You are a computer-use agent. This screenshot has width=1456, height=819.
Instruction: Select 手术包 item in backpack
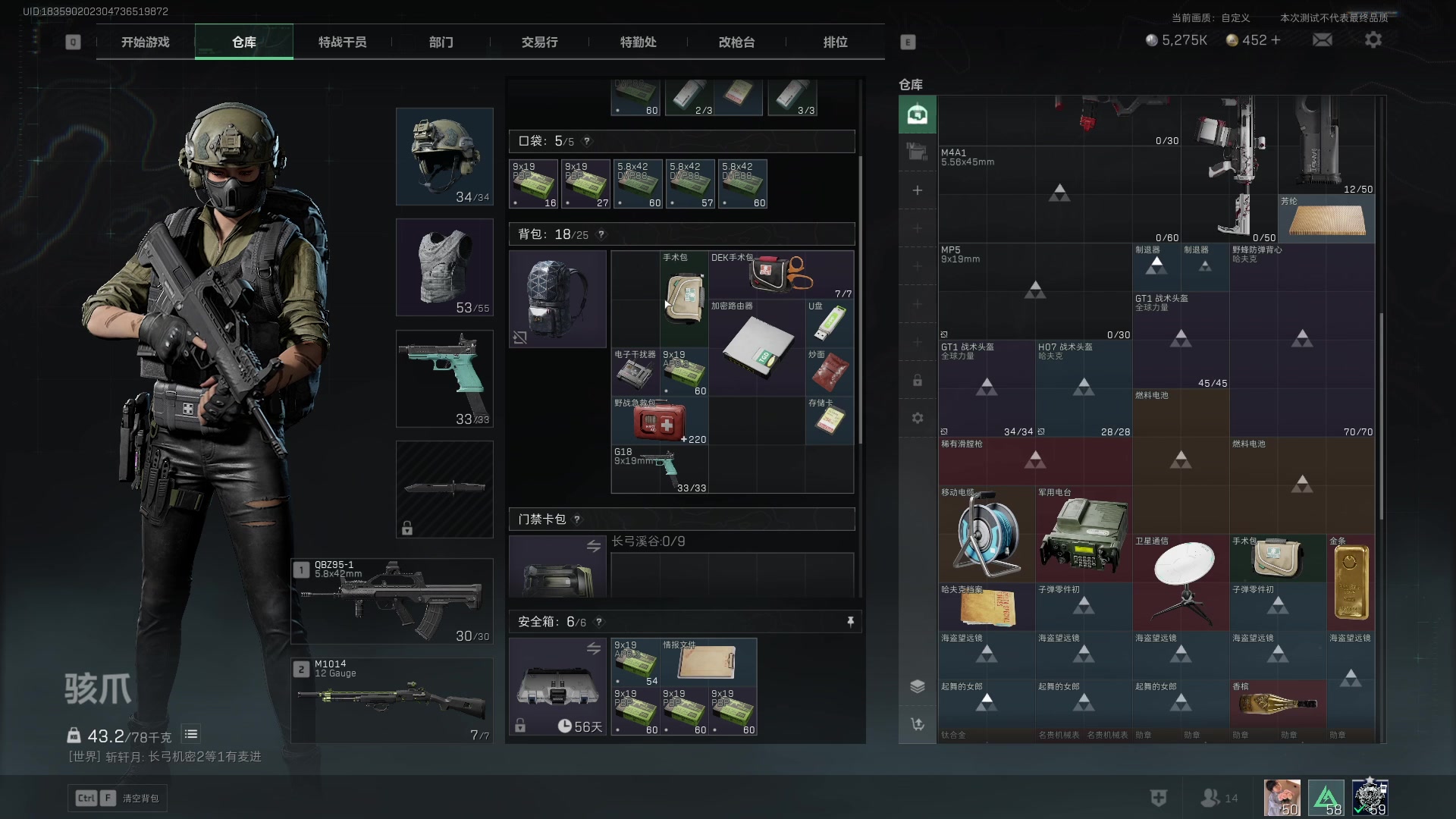pyautogui.click(x=684, y=300)
